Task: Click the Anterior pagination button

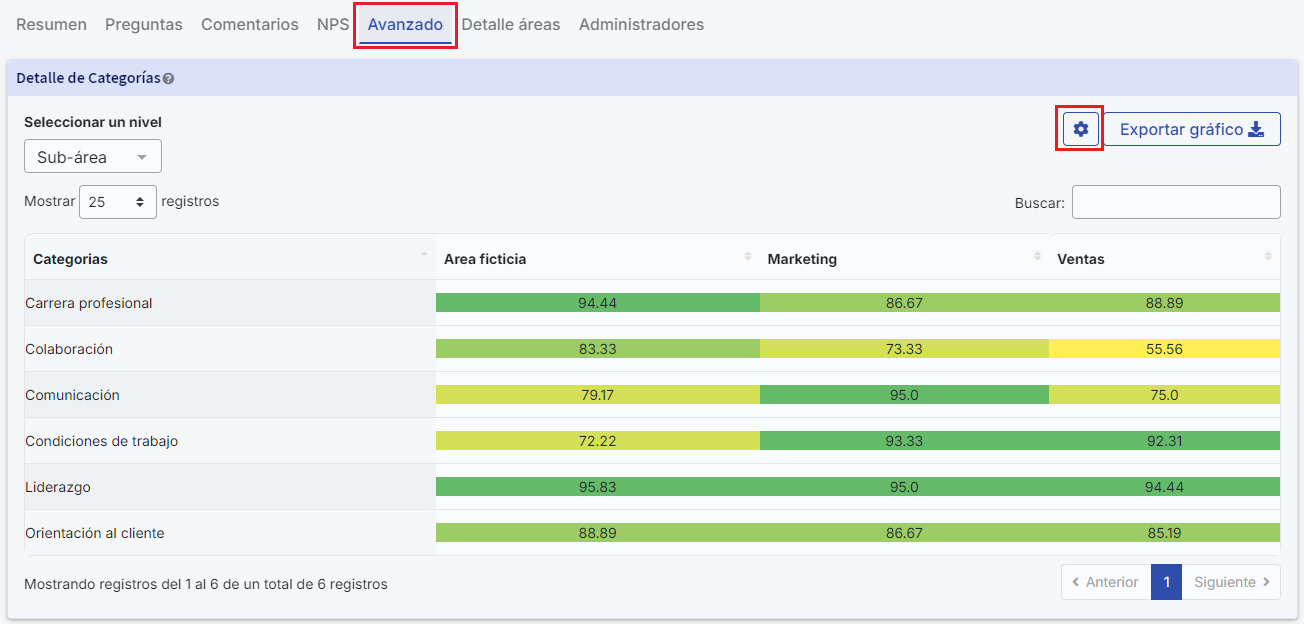Action: pos(1105,582)
